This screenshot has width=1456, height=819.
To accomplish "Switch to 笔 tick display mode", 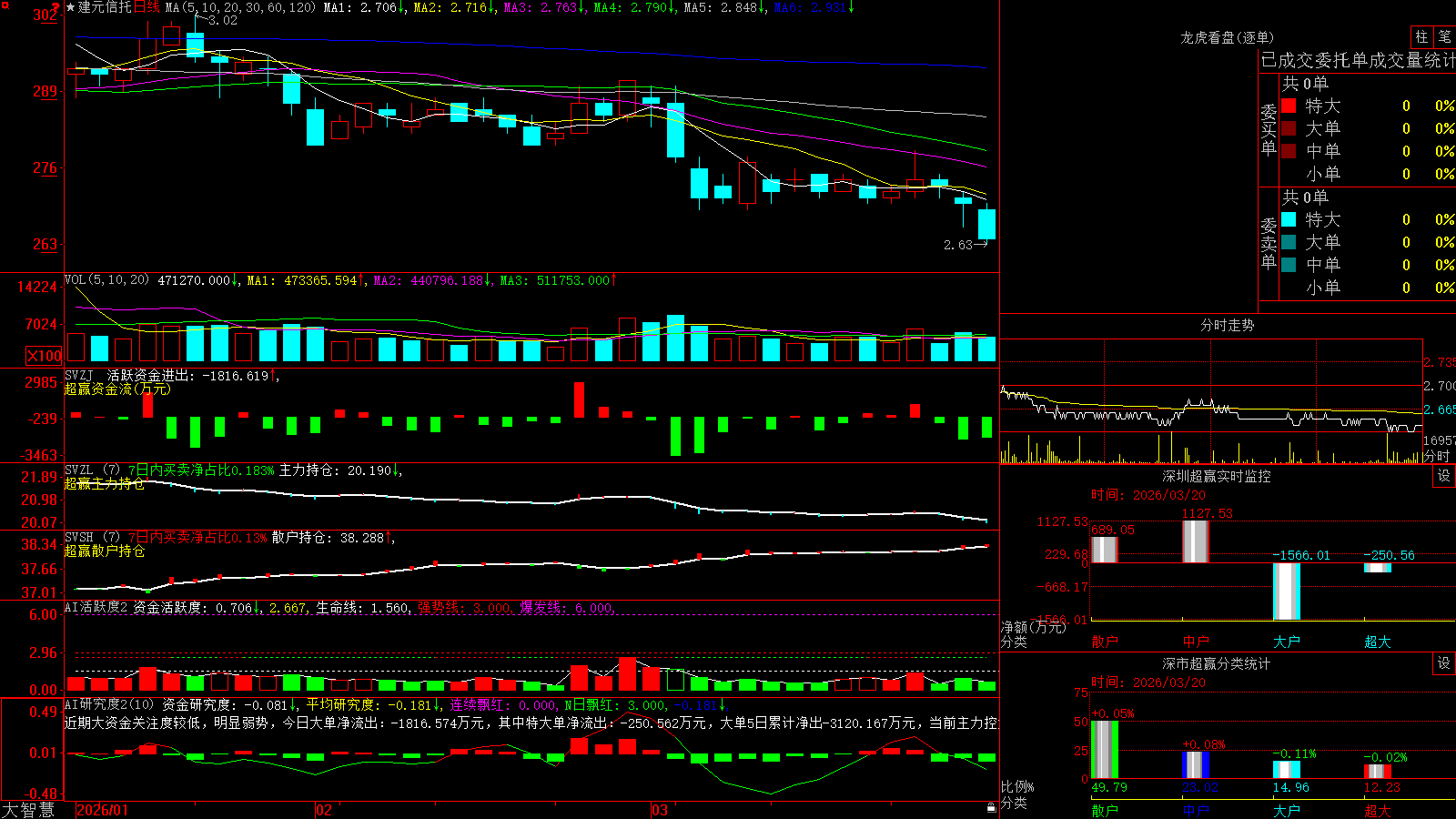I will [x=1445, y=37].
